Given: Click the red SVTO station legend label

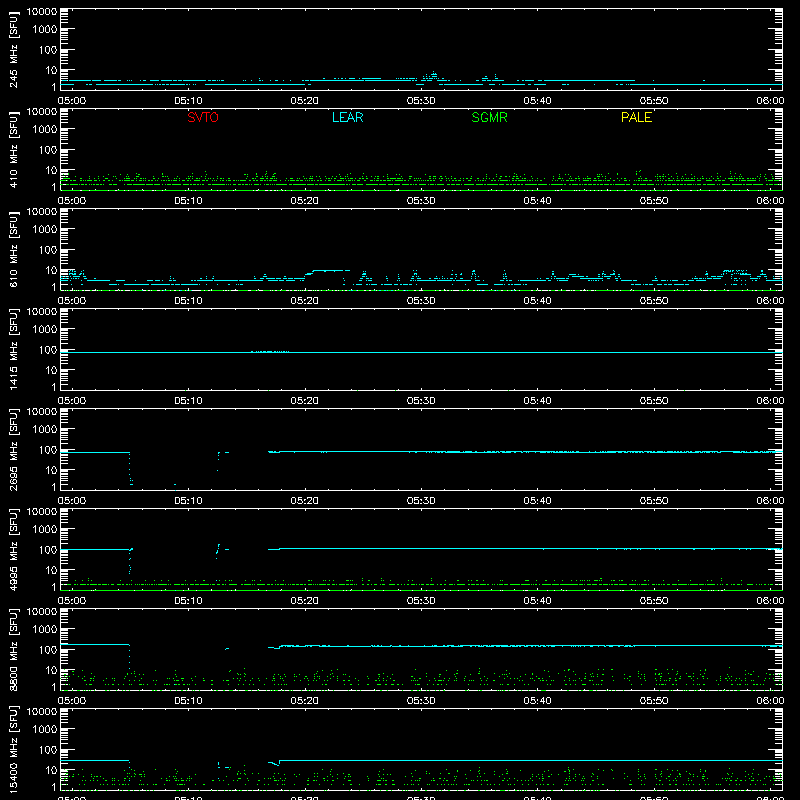Looking at the screenshot, I should coord(203,117).
